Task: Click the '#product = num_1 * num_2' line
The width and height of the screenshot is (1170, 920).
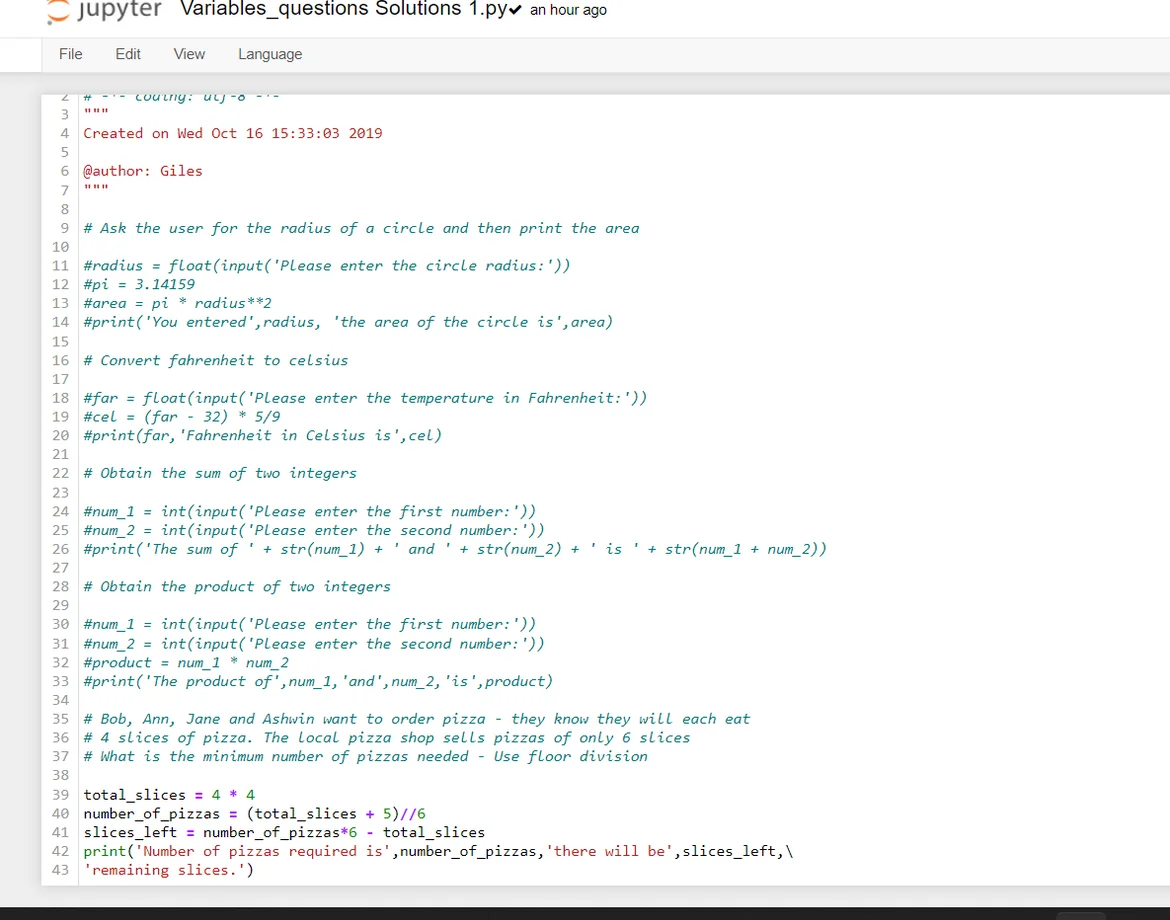Action: click(186, 662)
